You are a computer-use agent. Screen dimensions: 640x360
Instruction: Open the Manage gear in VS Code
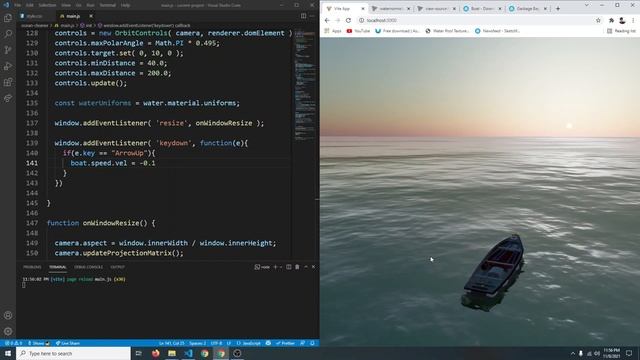(8, 331)
